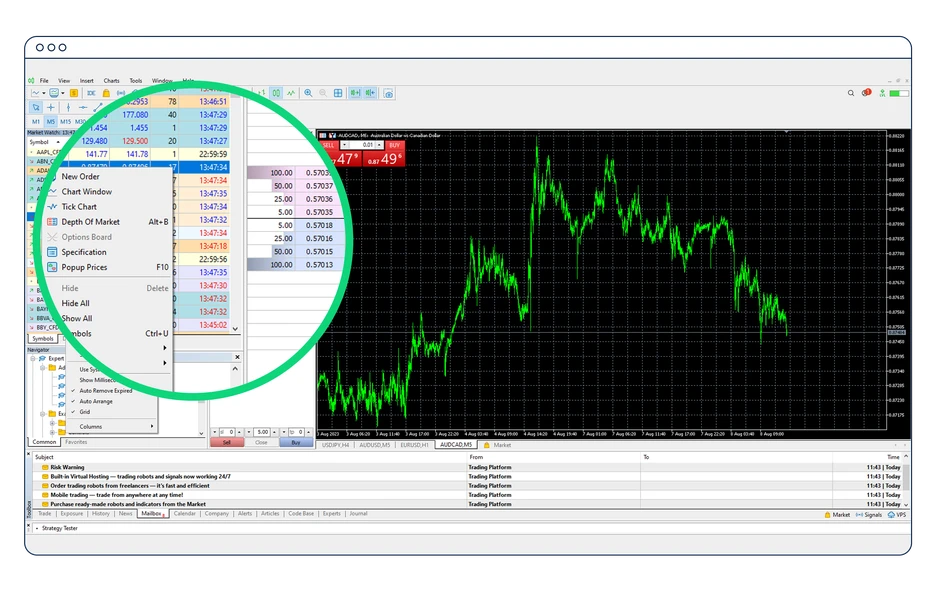Click the tile windows grid icon
This screenshot has width=936, height=591.
(x=338, y=93)
